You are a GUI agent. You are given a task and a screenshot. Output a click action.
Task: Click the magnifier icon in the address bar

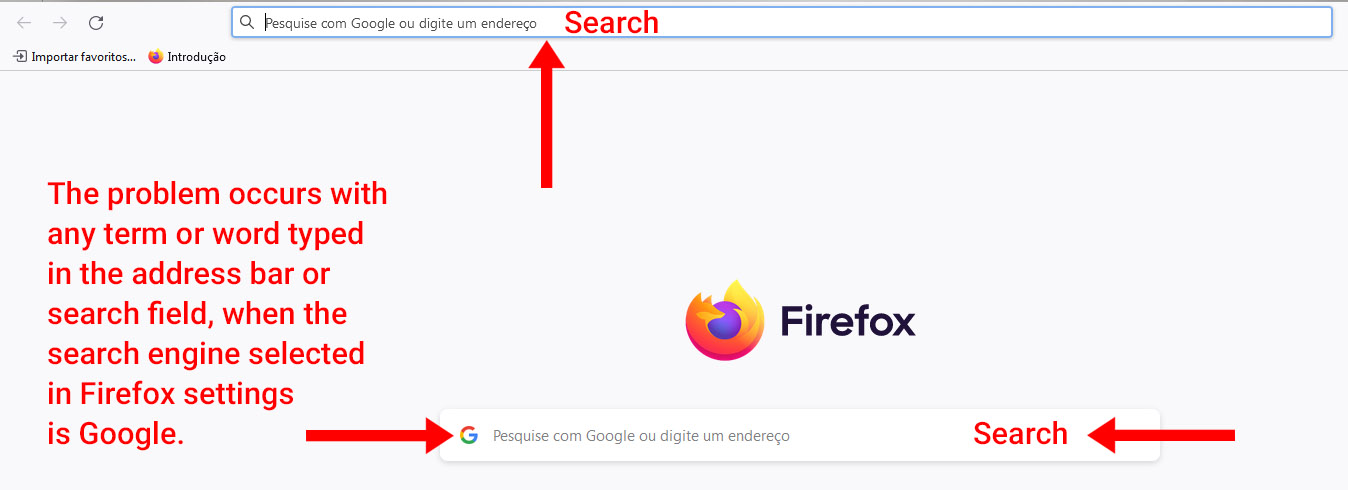(x=247, y=22)
